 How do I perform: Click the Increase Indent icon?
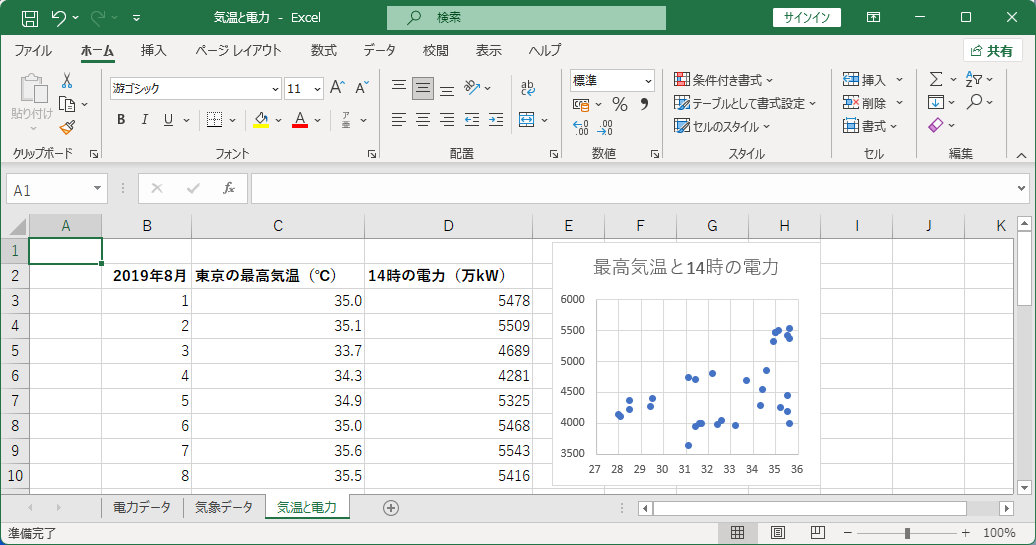click(x=496, y=120)
